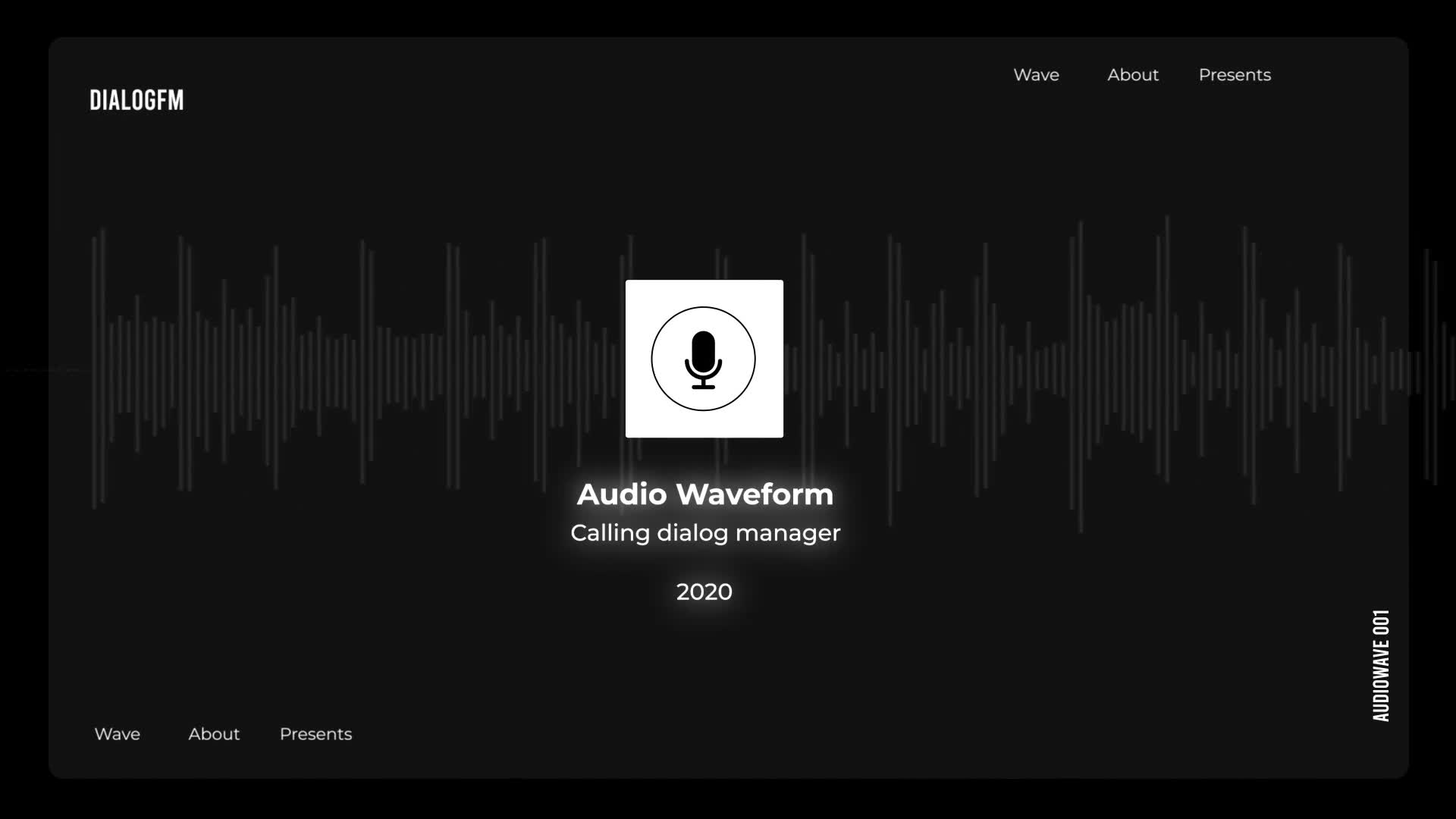This screenshot has height=819, width=1456.
Task: Toggle audio waveform visualization display
Action: point(704,358)
